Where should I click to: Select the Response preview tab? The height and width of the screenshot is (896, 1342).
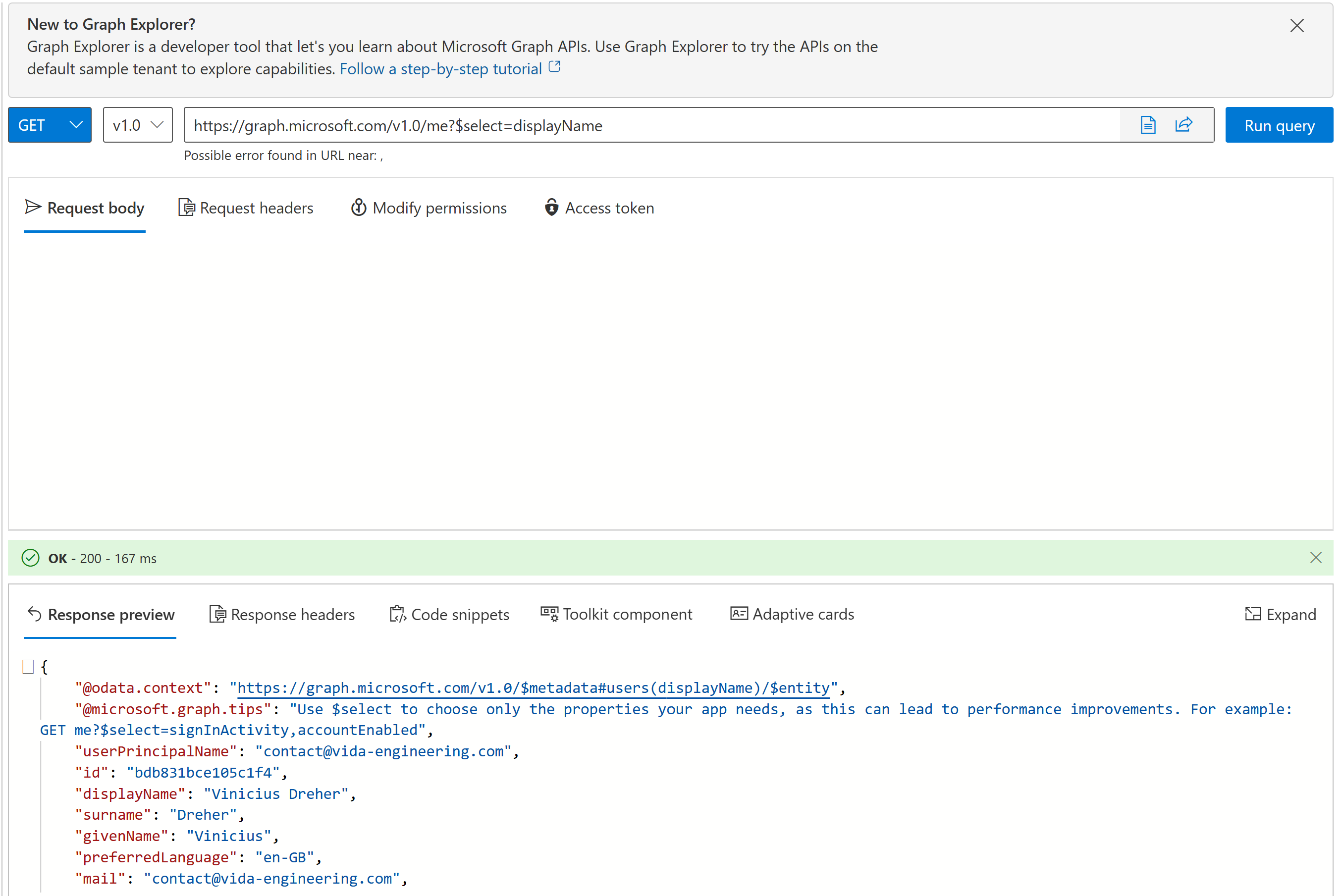click(x=100, y=616)
